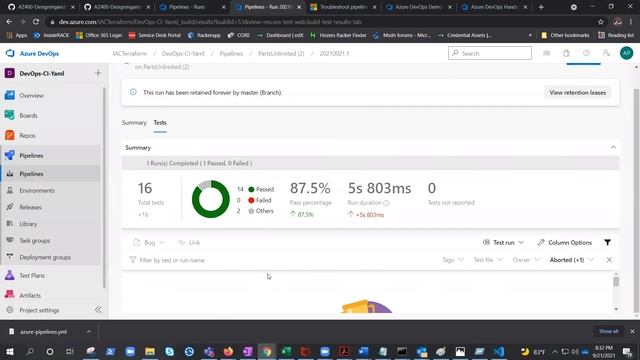The height and width of the screenshot is (360, 640).
Task: Reload the browser page
Action: [x=36, y=22]
